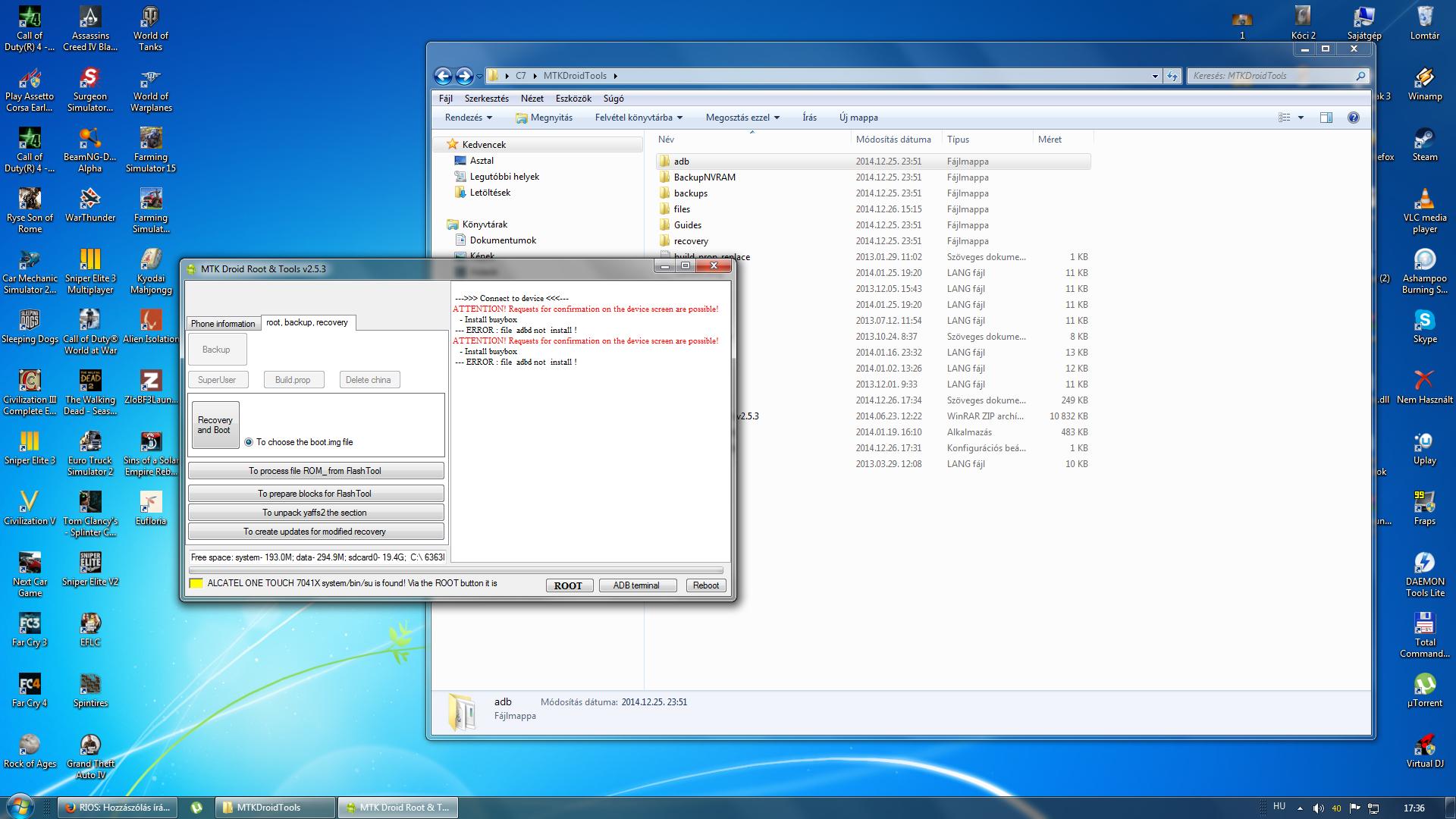
Task: Open Far Cry 4 desktop shortcut
Action: (30, 690)
